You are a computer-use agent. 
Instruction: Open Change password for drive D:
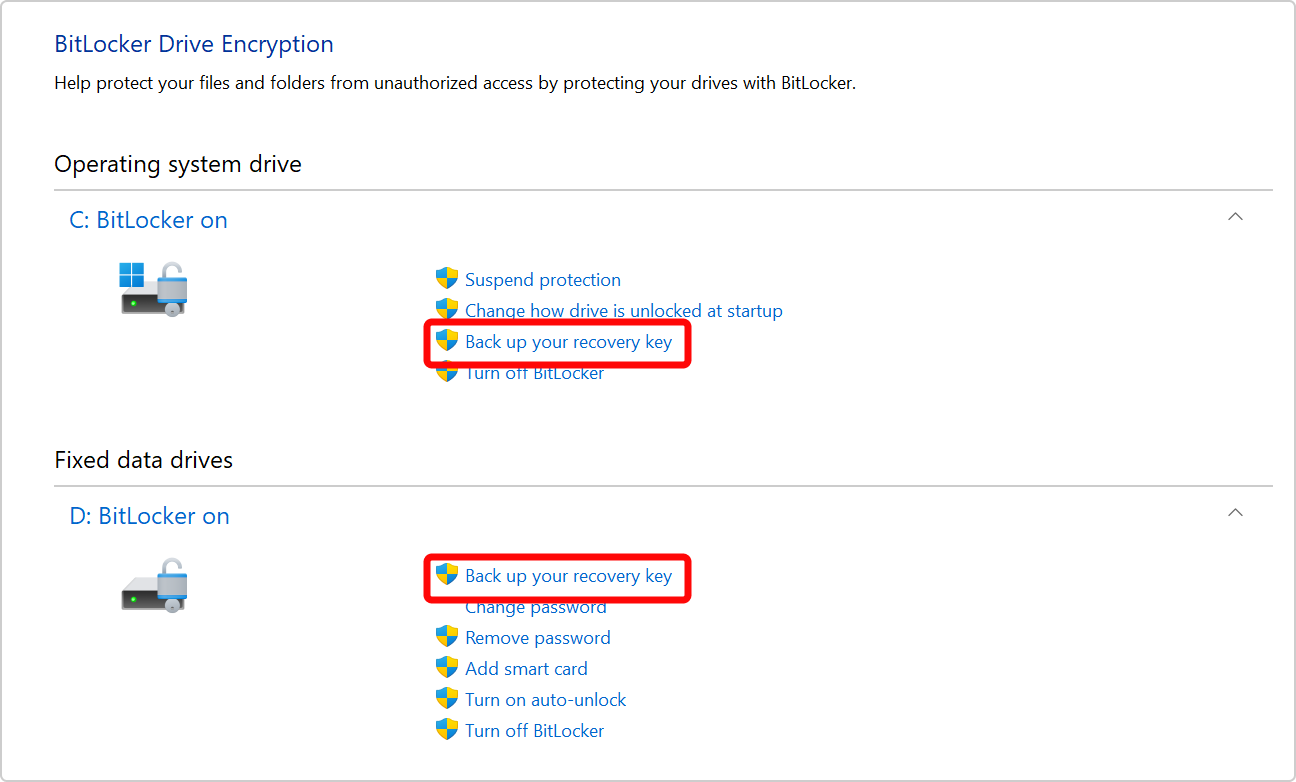click(x=536, y=607)
